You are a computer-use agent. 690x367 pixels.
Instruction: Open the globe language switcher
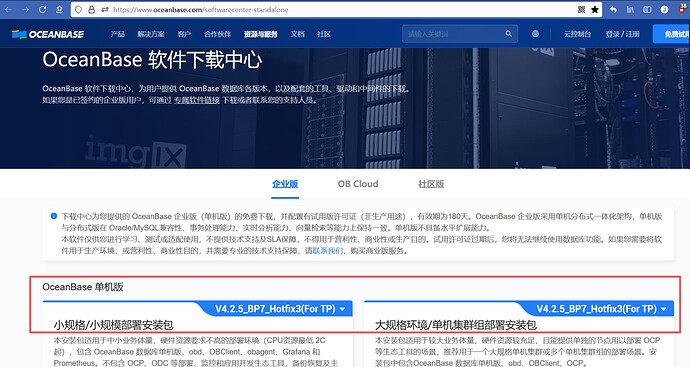(535, 34)
